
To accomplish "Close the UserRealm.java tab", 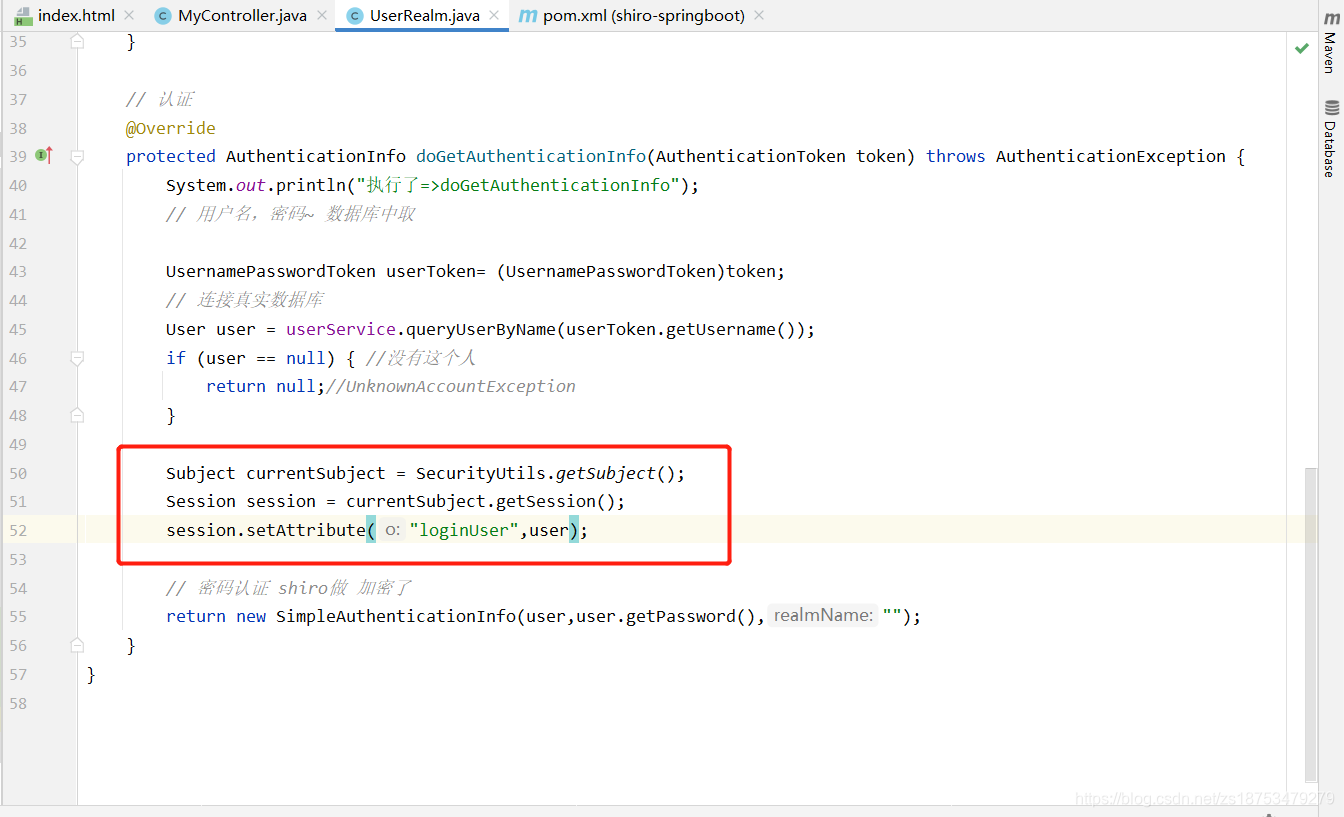I will (494, 16).
